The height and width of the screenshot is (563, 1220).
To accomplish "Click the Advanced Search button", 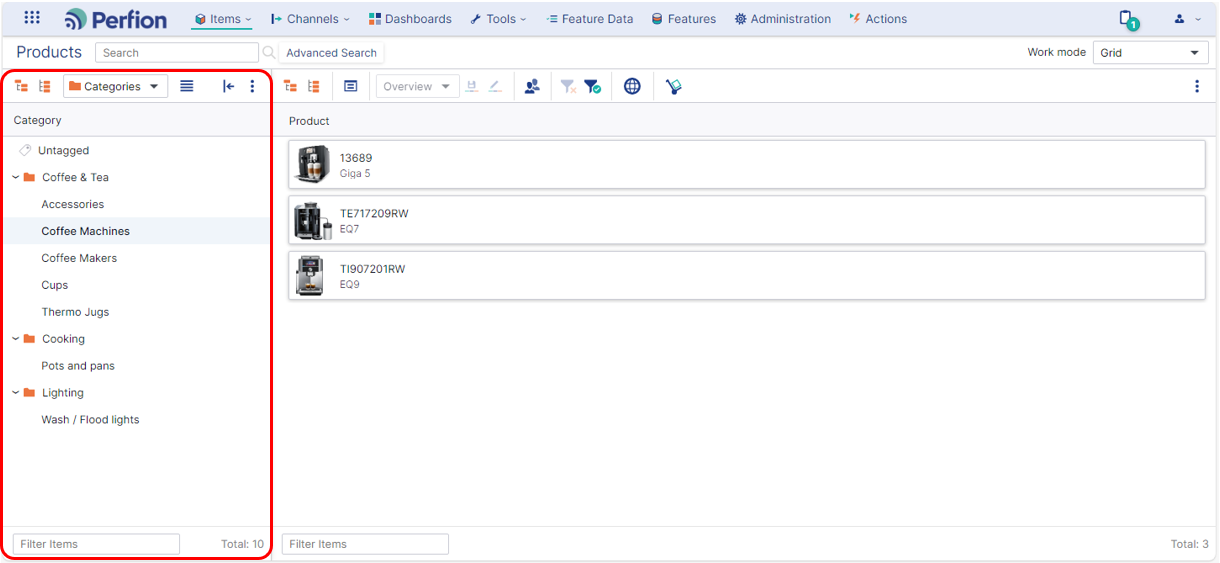I will click(332, 53).
